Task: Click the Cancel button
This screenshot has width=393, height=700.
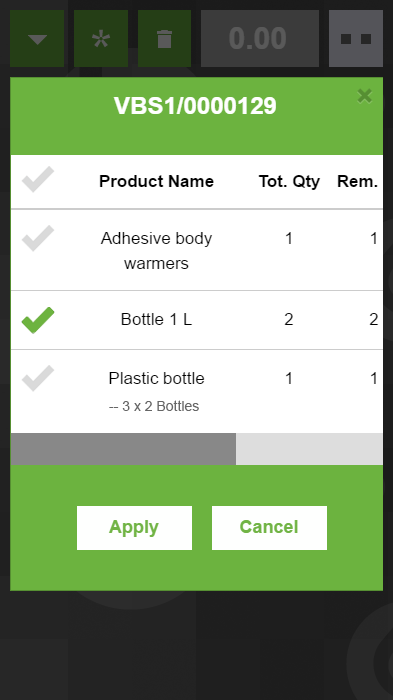Action: [269, 528]
